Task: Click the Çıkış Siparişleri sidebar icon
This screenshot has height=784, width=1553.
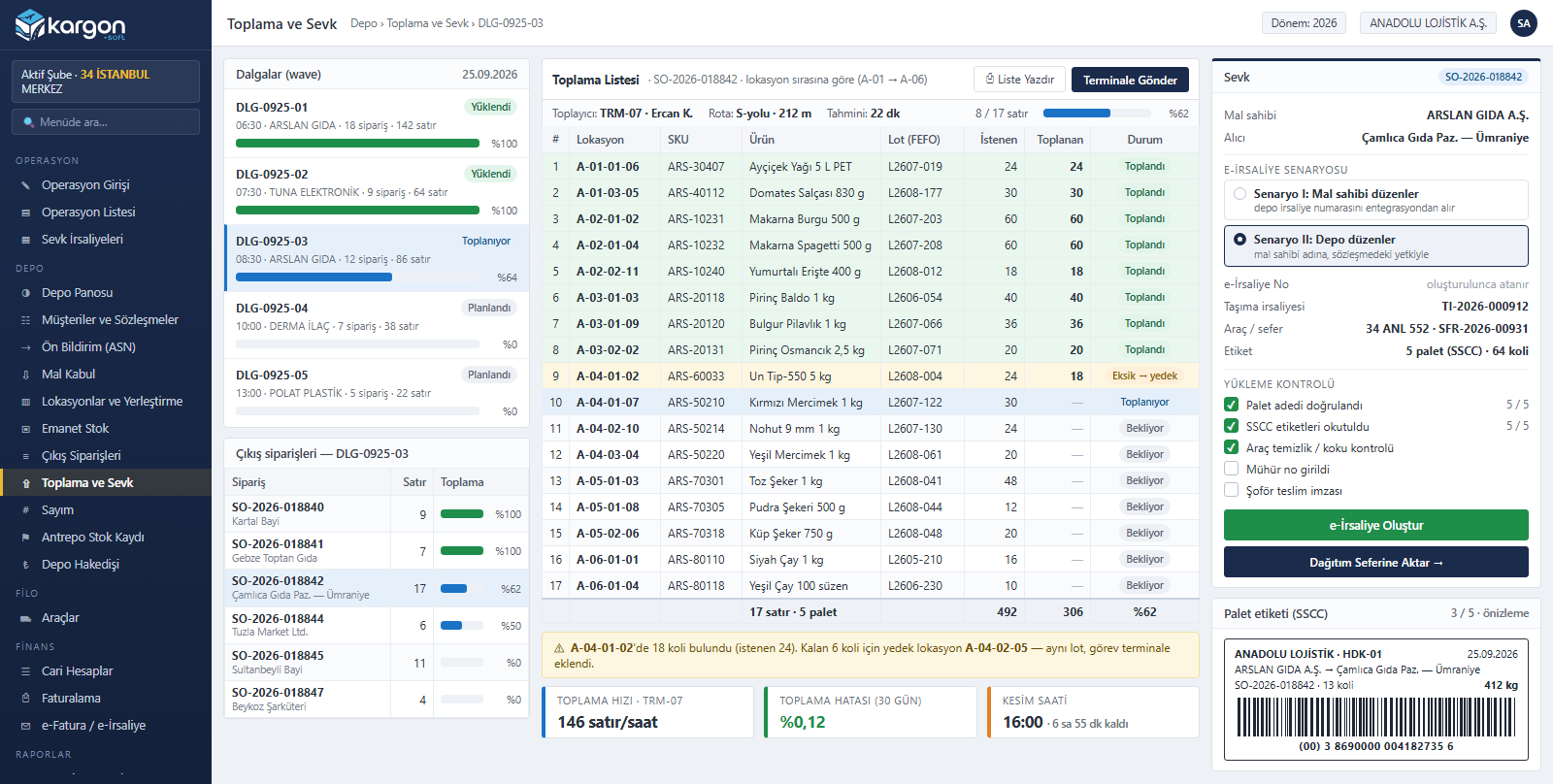Action: pos(25,456)
